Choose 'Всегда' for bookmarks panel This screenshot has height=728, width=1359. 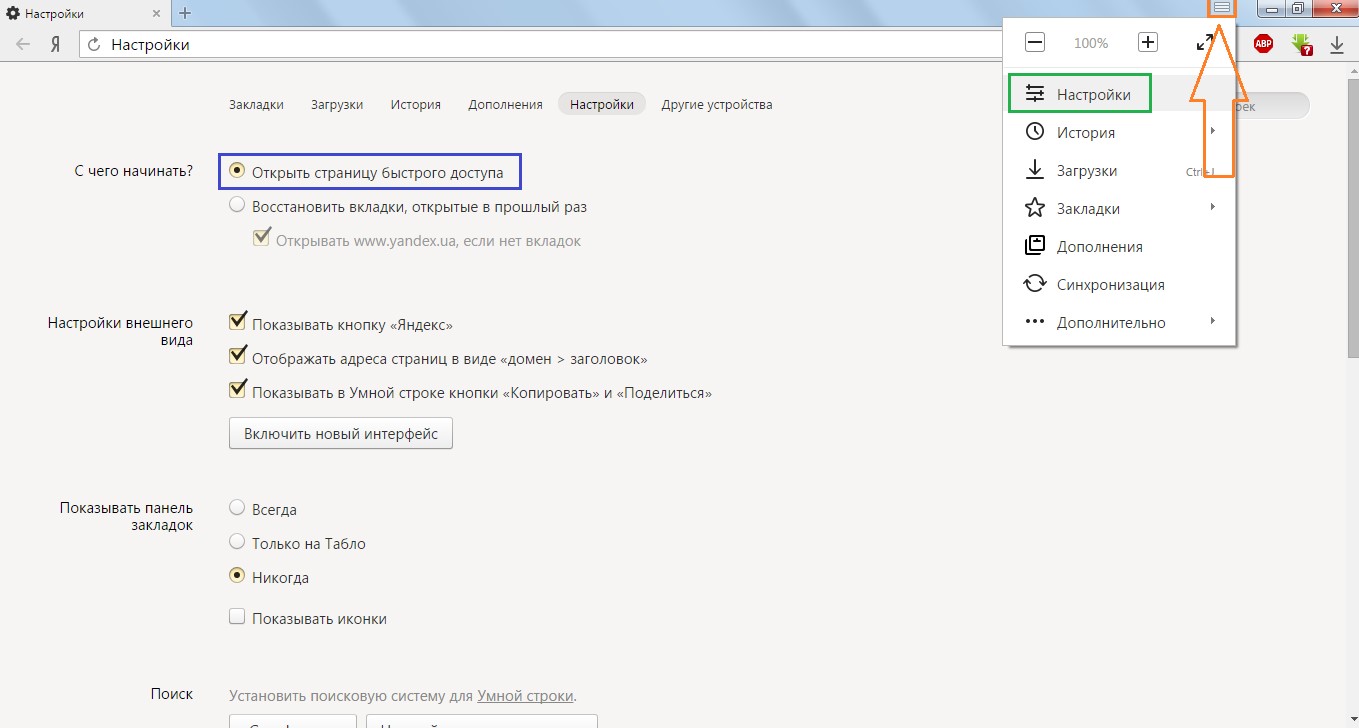237,508
